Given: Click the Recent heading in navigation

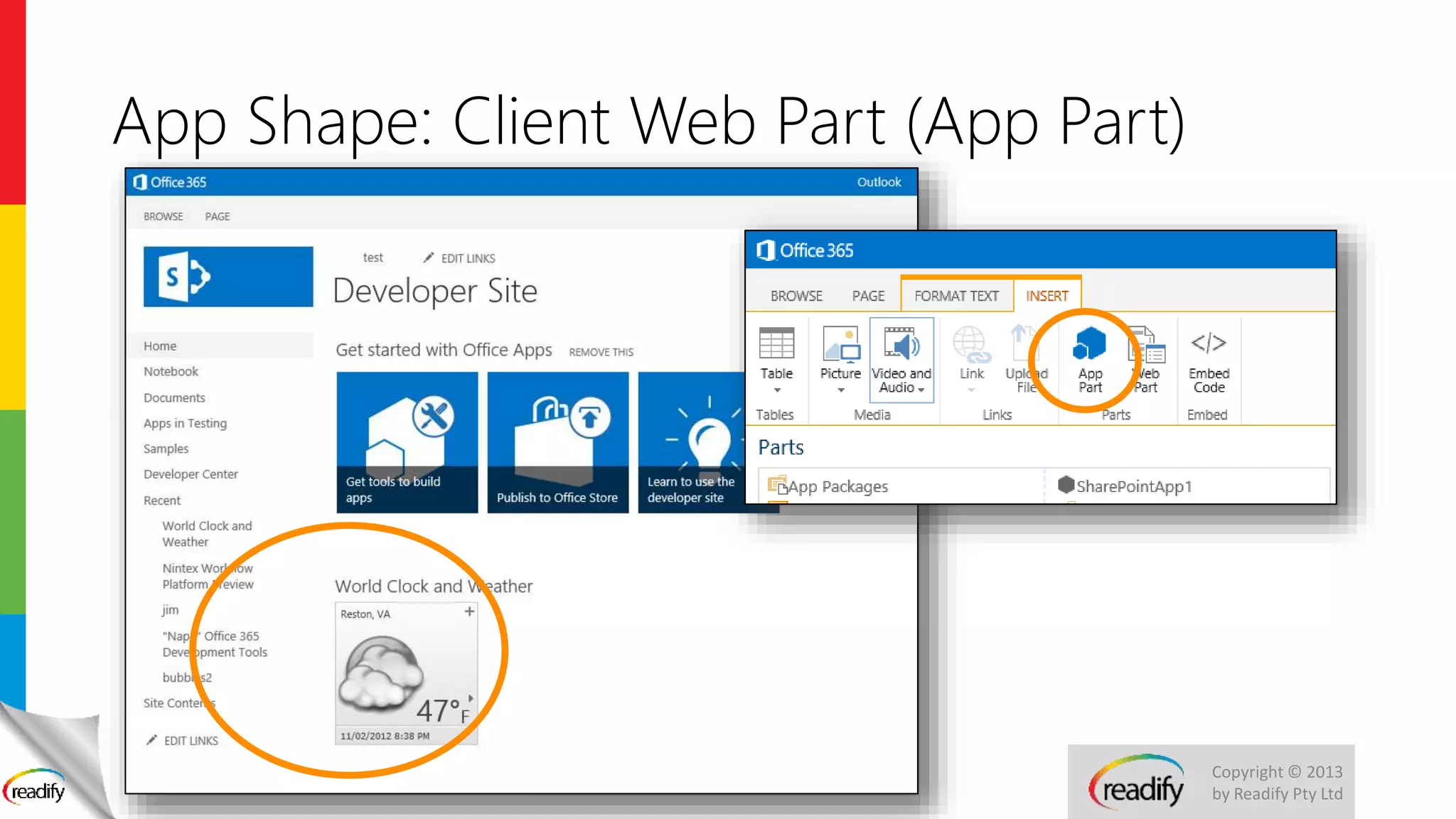Looking at the screenshot, I should pyautogui.click(x=162, y=500).
